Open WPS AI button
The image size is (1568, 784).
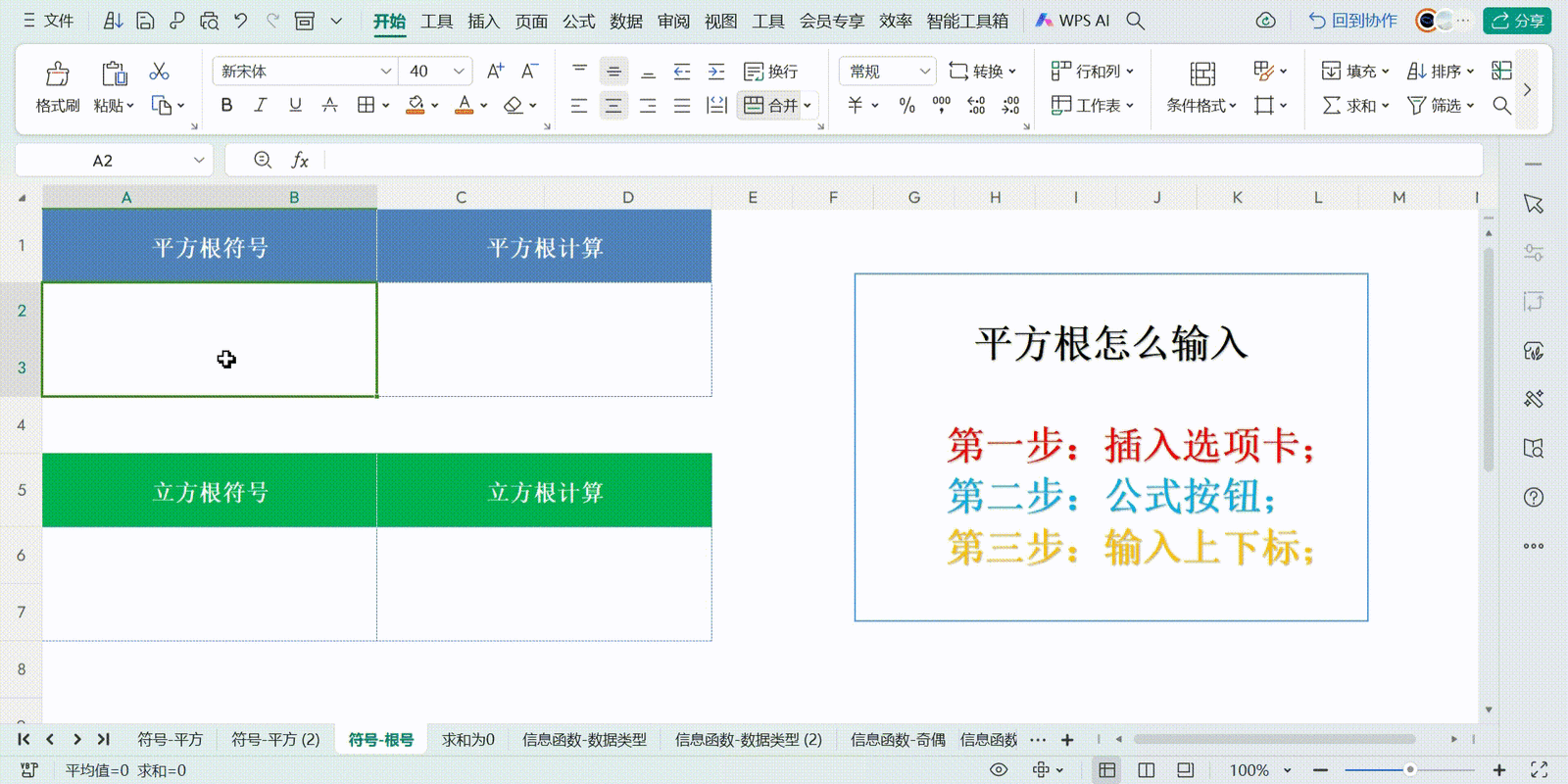(1072, 21)
